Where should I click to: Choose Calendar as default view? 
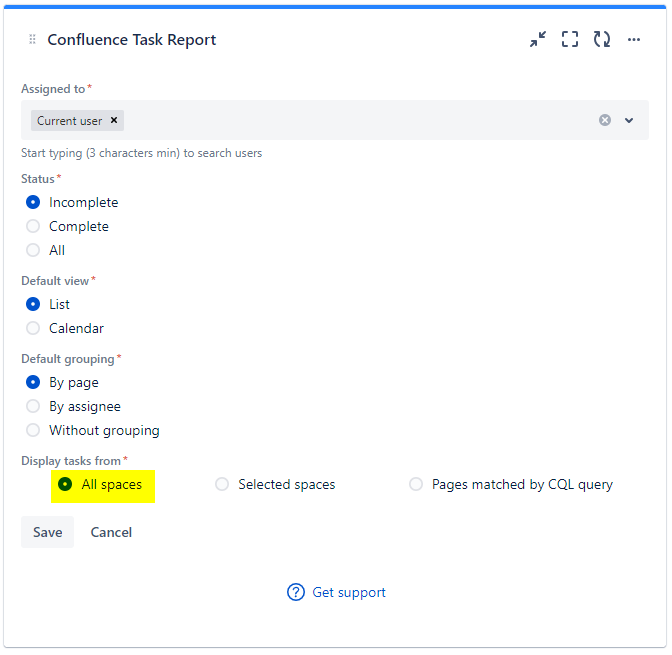(x=33, y=328)
